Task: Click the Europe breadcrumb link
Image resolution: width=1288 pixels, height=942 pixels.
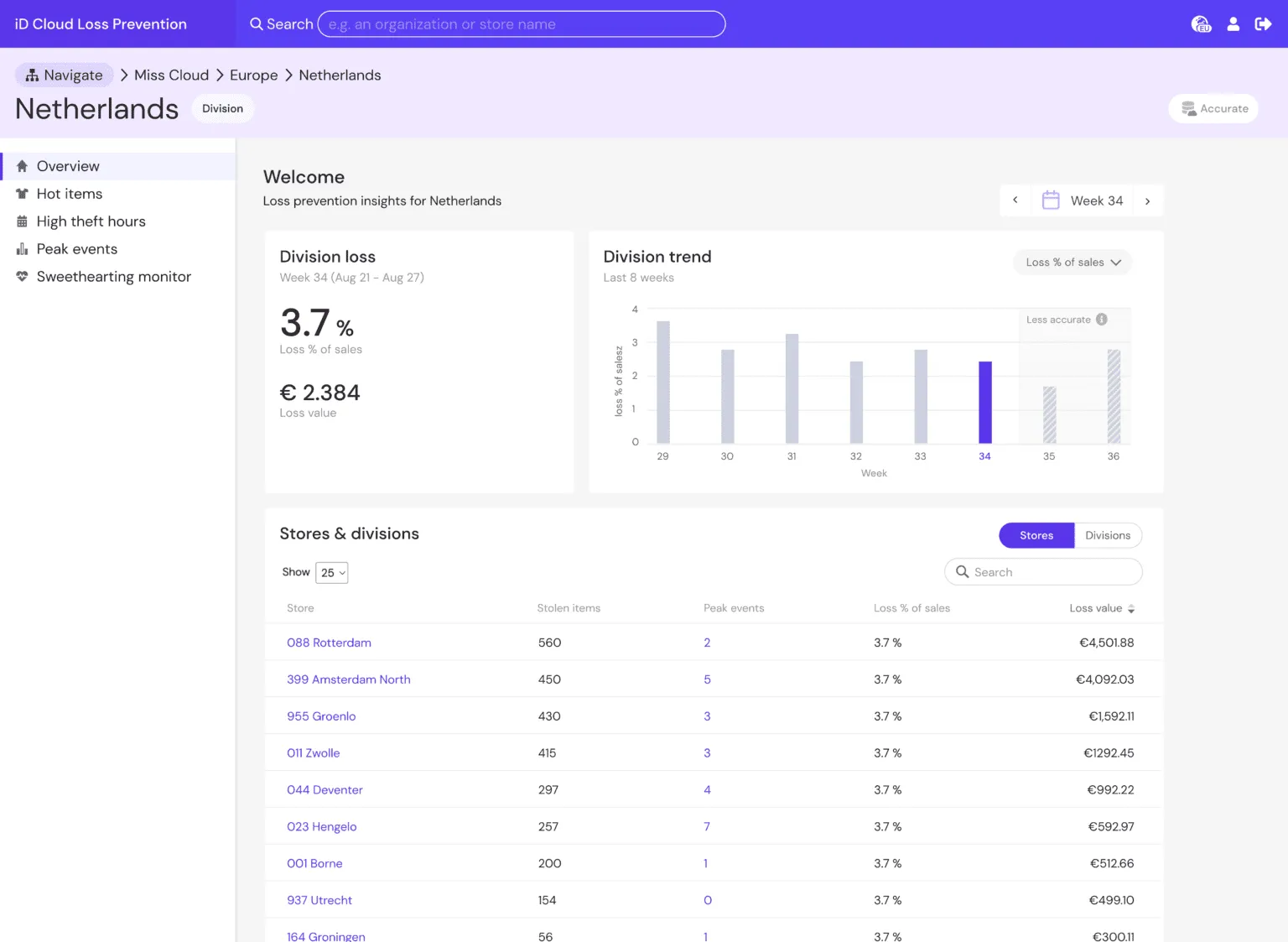Action: (253, 75)
